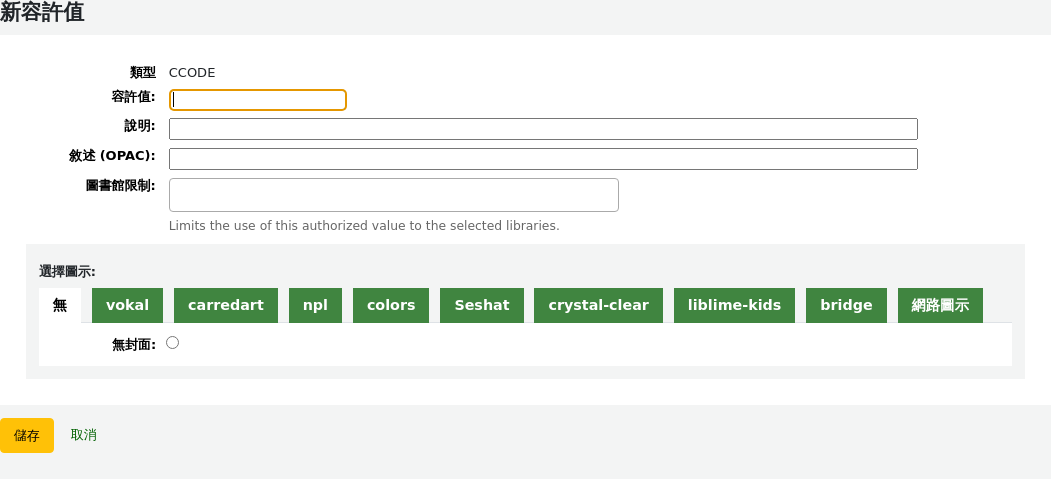
Task: Switch to the 無 icon tab
Action: click(x=60, y=306)
